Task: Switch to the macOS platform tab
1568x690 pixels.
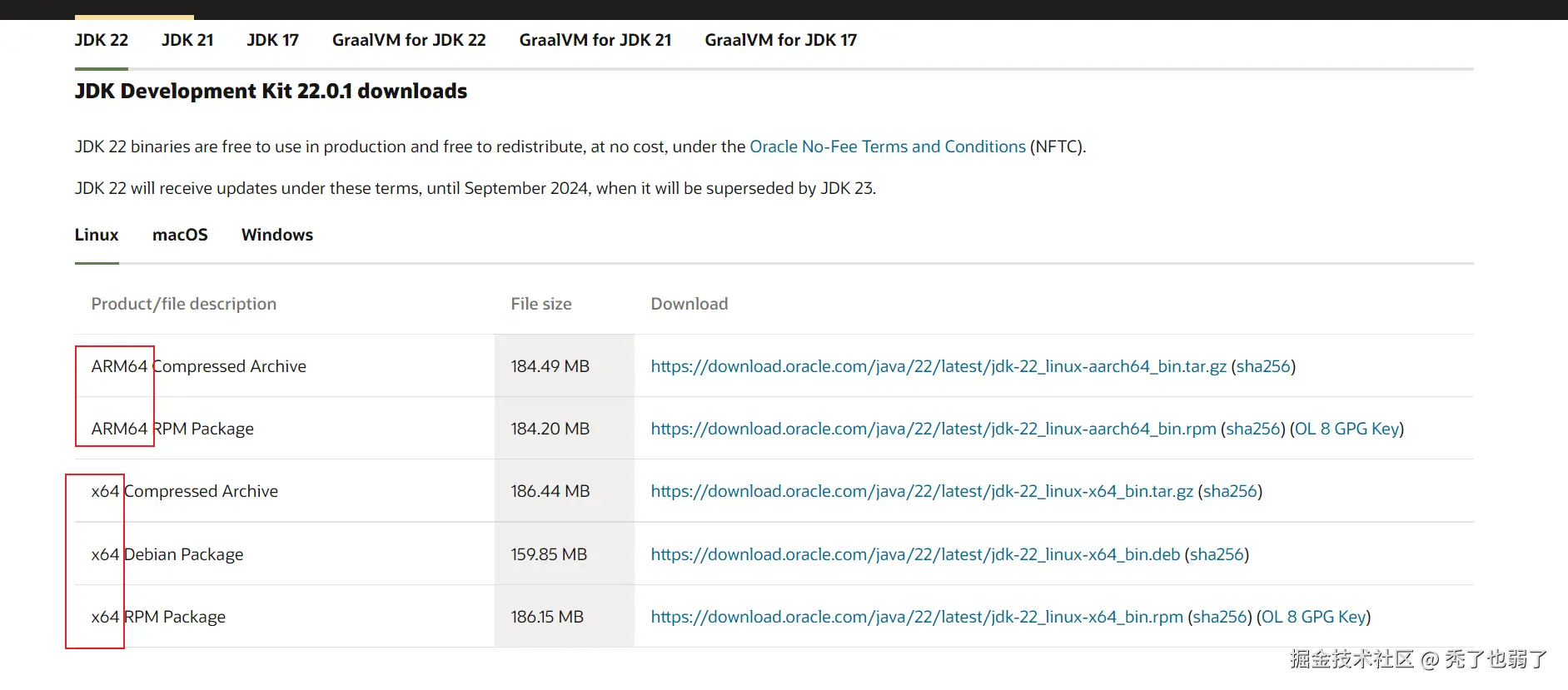Action: (x=180, y=235)
